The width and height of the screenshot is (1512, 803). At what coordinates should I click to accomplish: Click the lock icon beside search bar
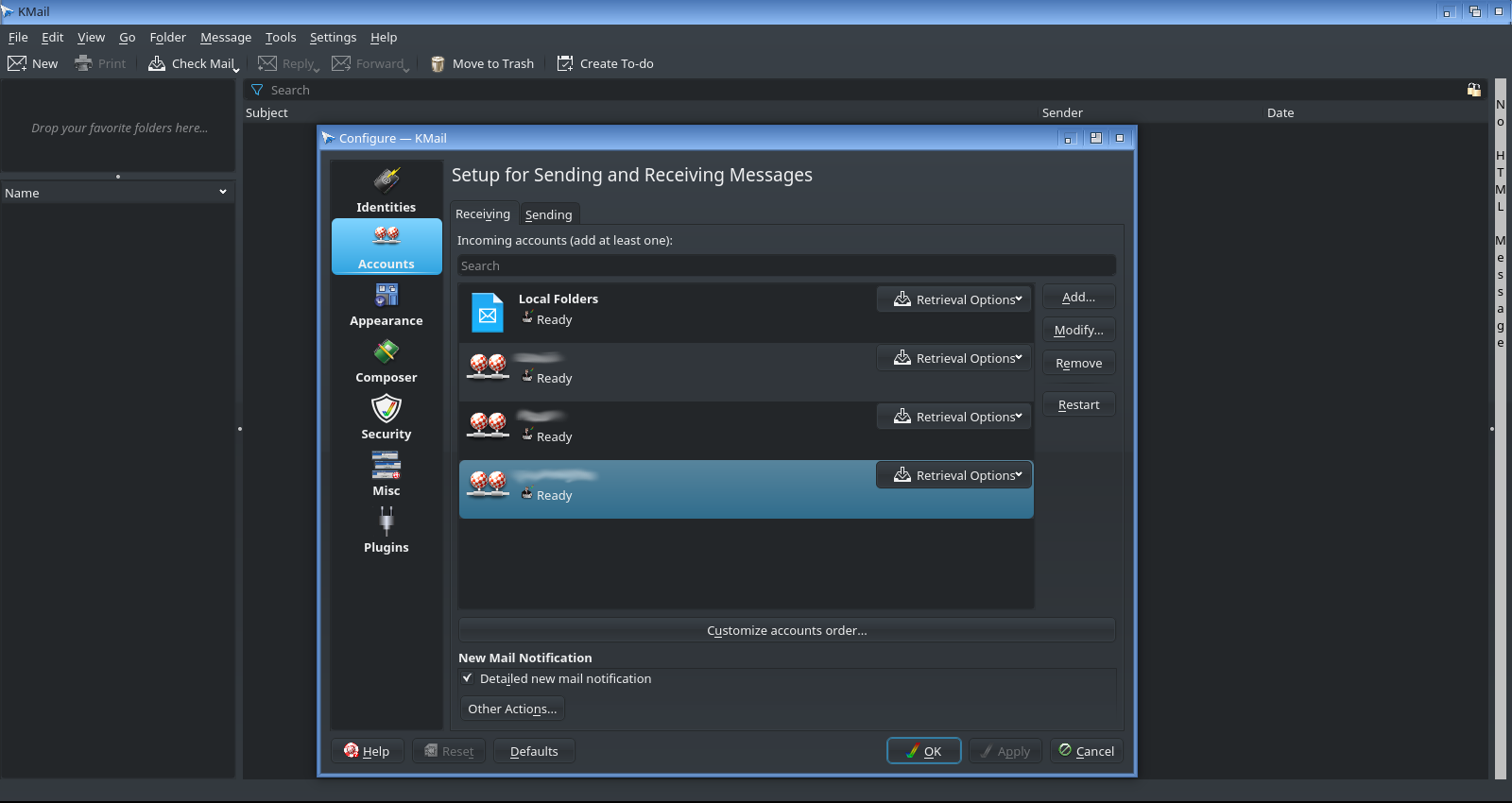[x=1473, y=90]
